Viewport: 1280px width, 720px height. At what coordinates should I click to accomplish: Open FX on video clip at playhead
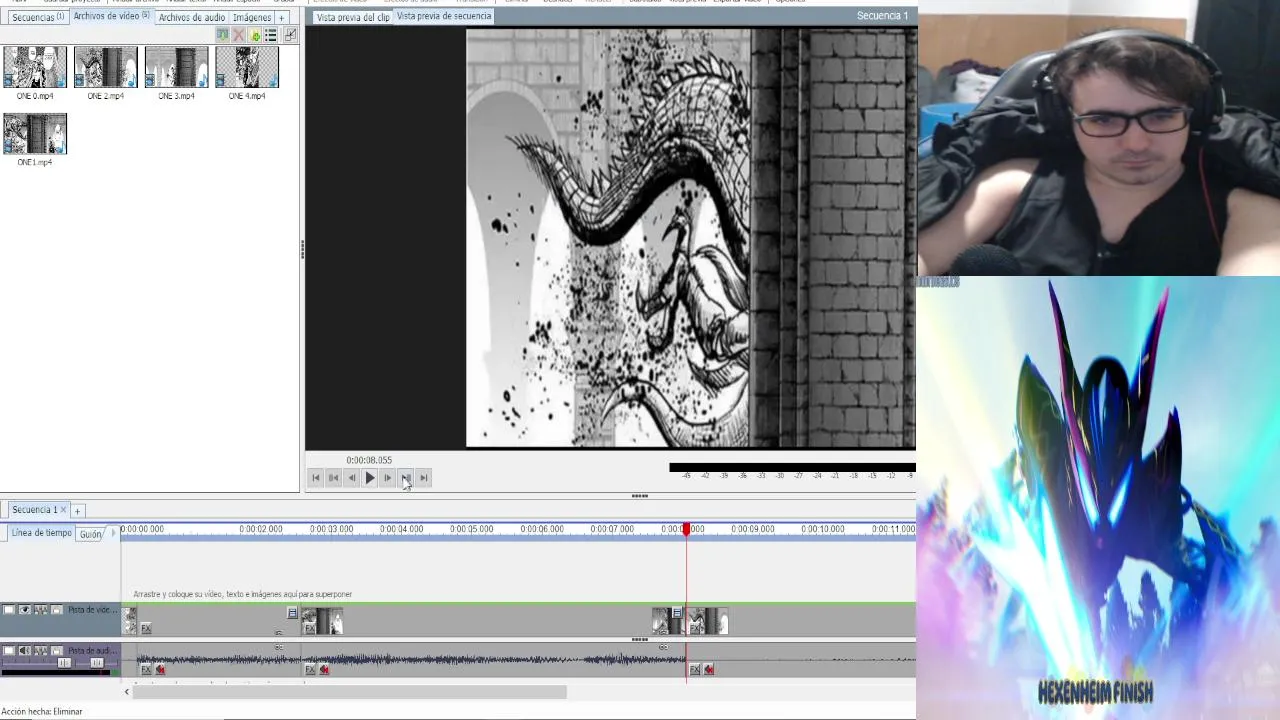[694, 627]
